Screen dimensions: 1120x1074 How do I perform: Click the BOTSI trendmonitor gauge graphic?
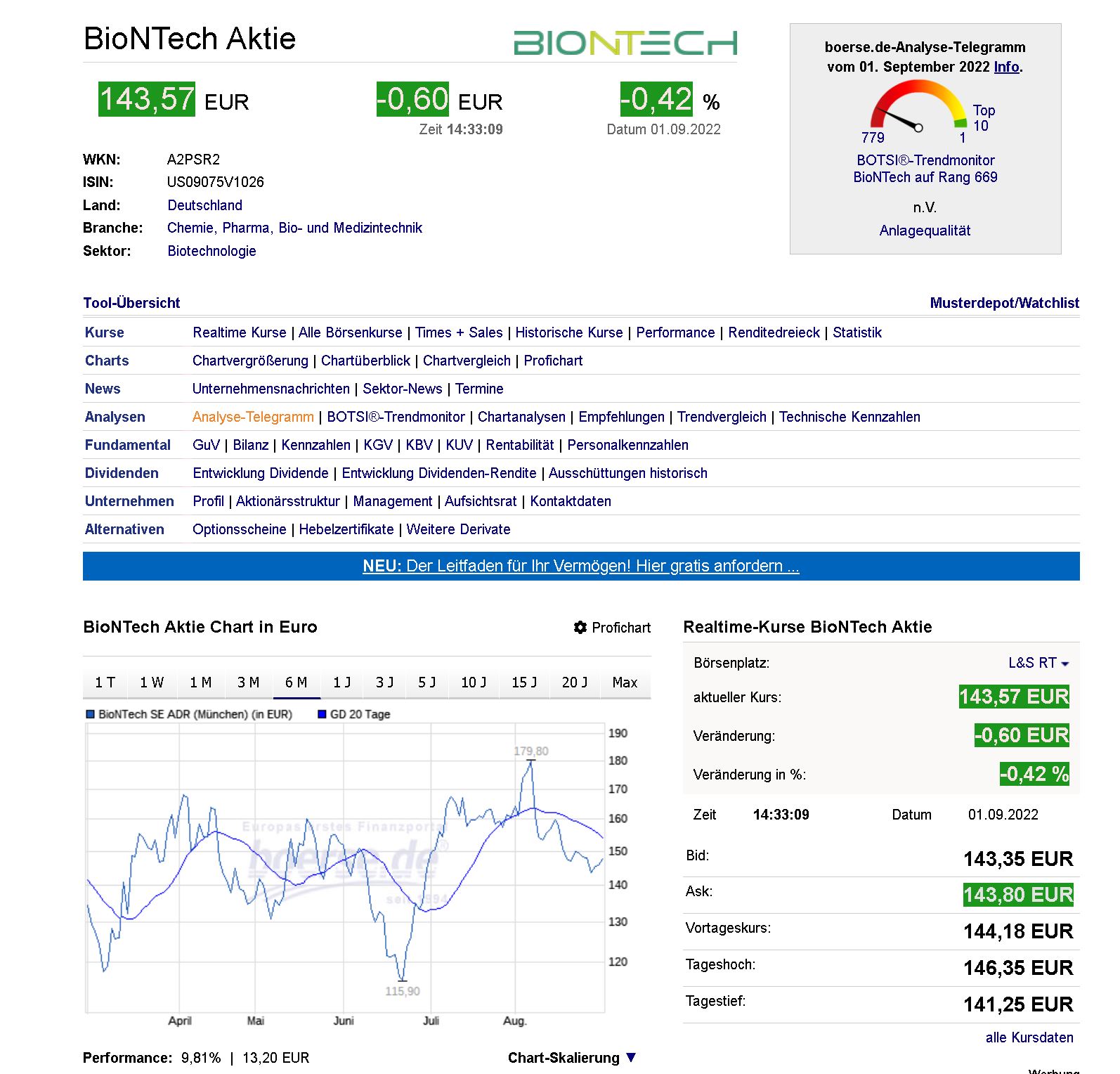(x=918, y=107)
